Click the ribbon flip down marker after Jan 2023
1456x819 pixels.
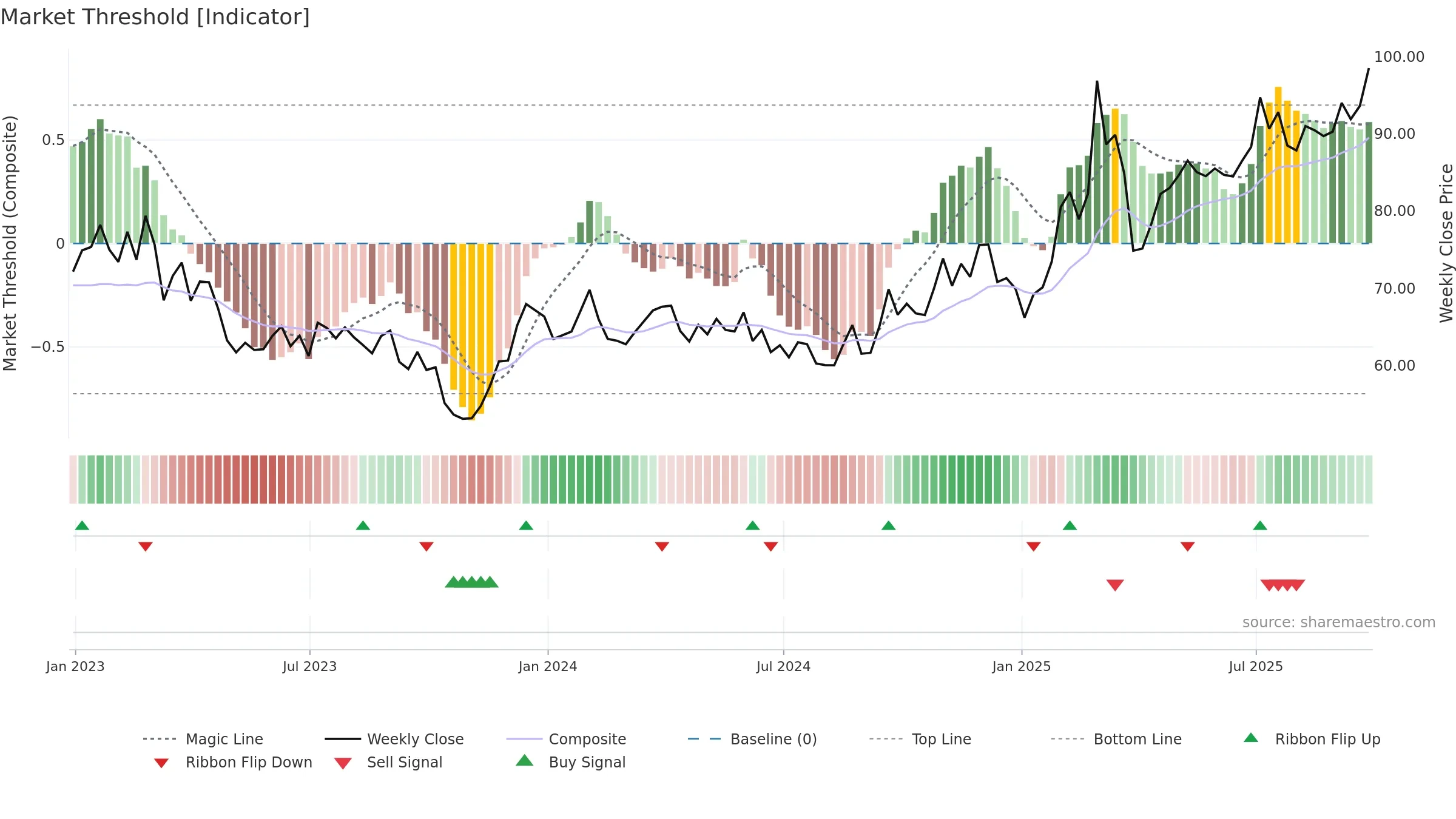point(146,547)
